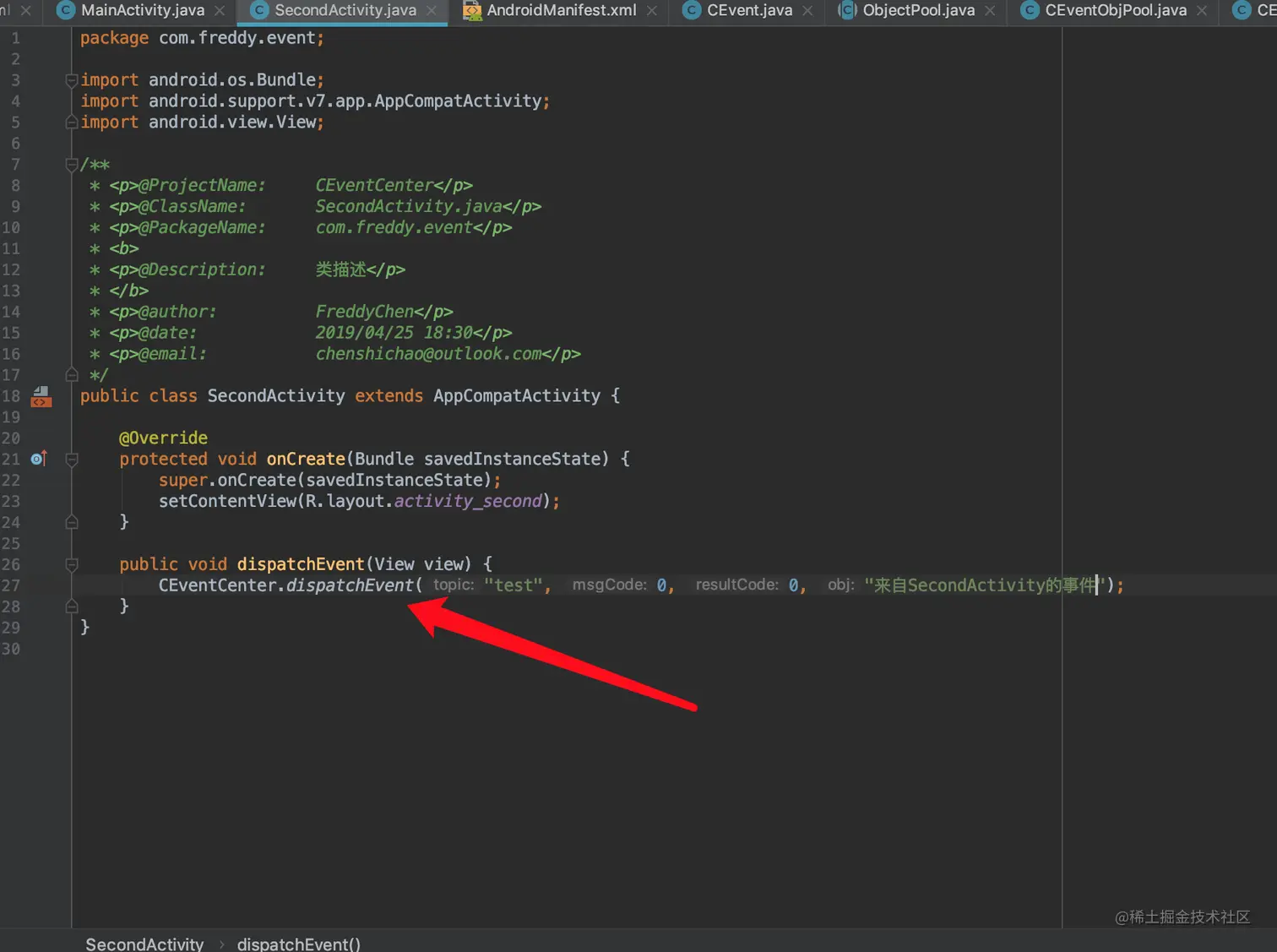Click the fold end marker at the last import

[72, 122]
